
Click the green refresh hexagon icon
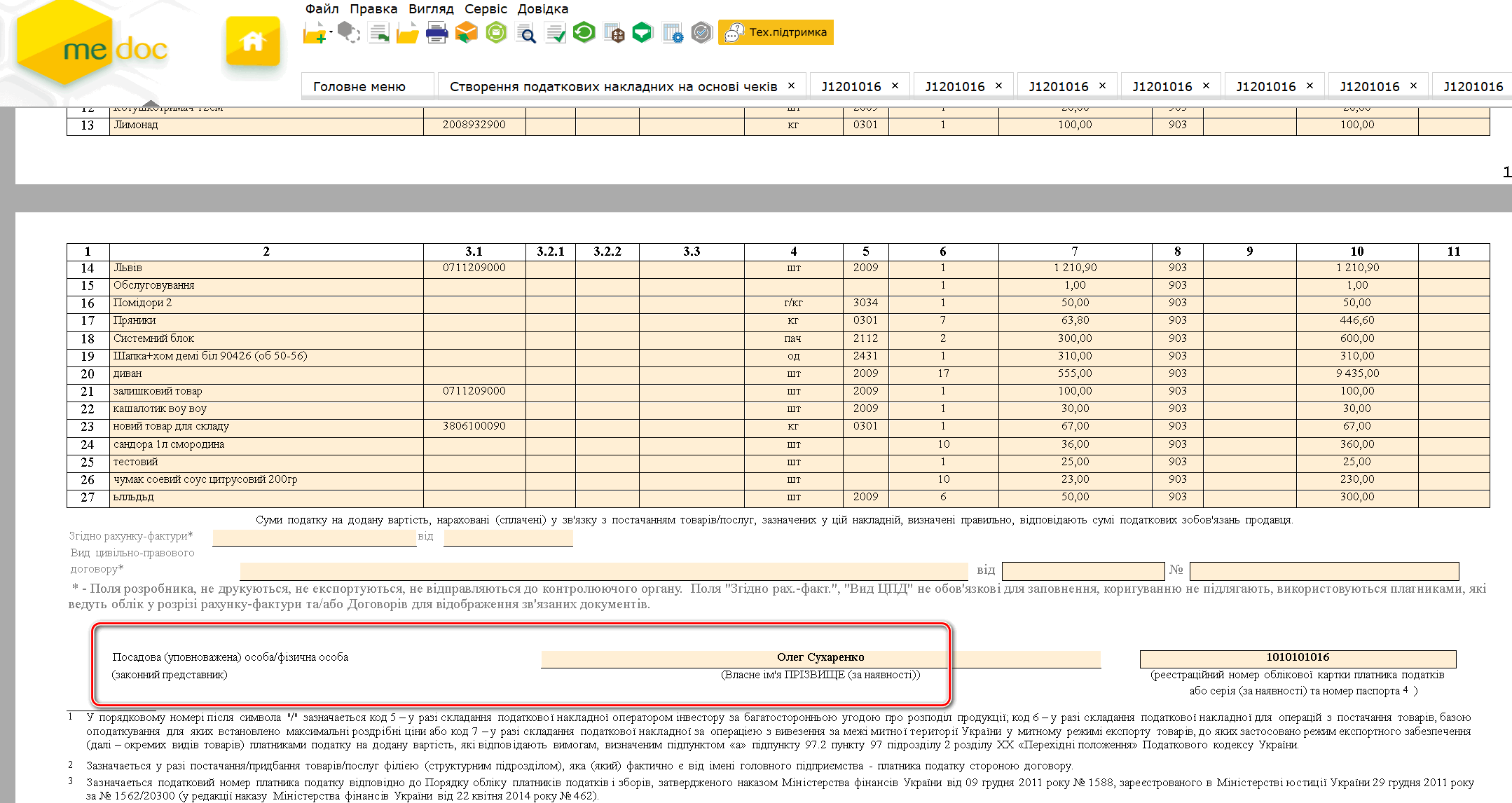(584, 33)
